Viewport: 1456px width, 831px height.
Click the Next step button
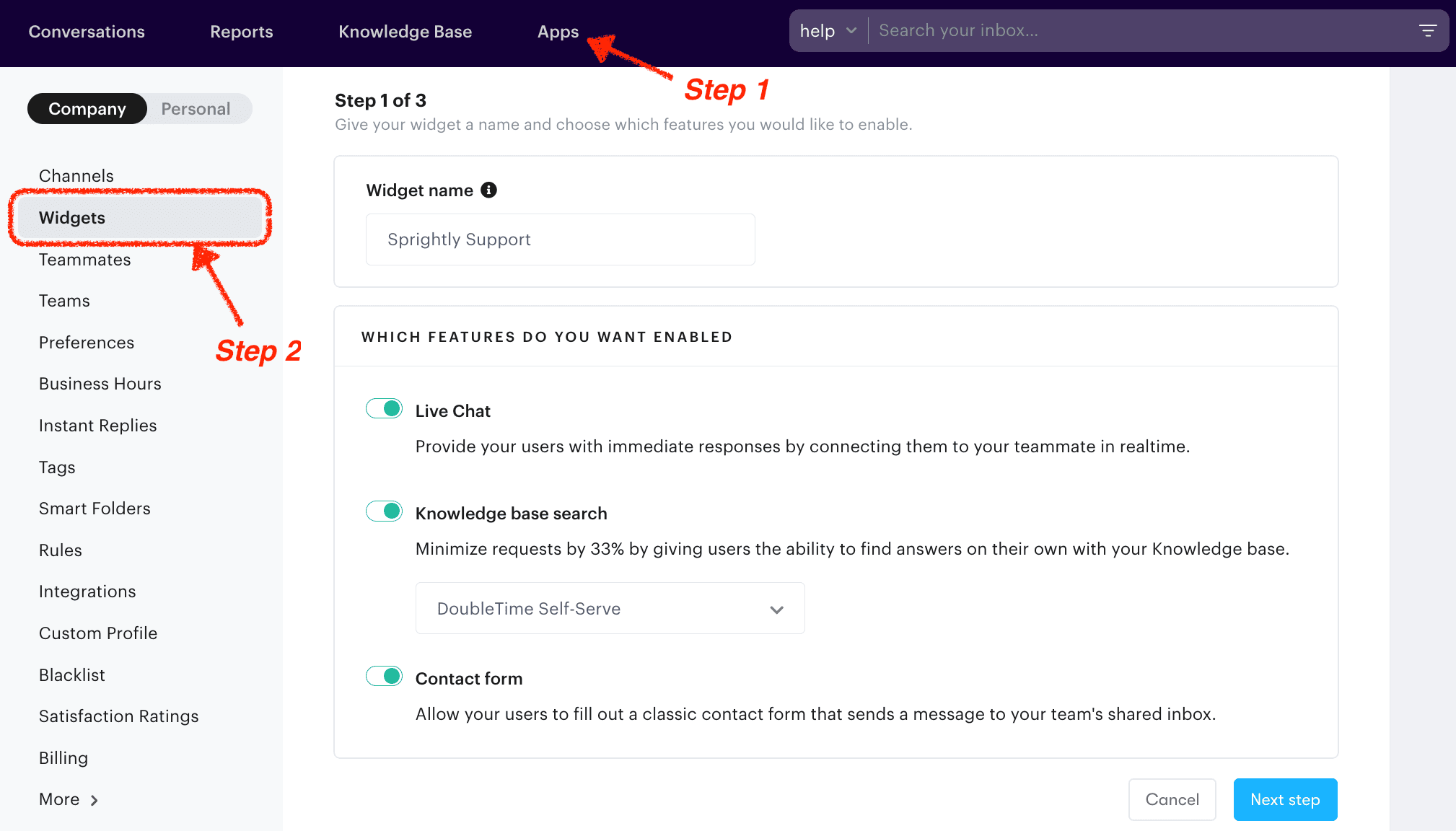tap(1284, 799)
